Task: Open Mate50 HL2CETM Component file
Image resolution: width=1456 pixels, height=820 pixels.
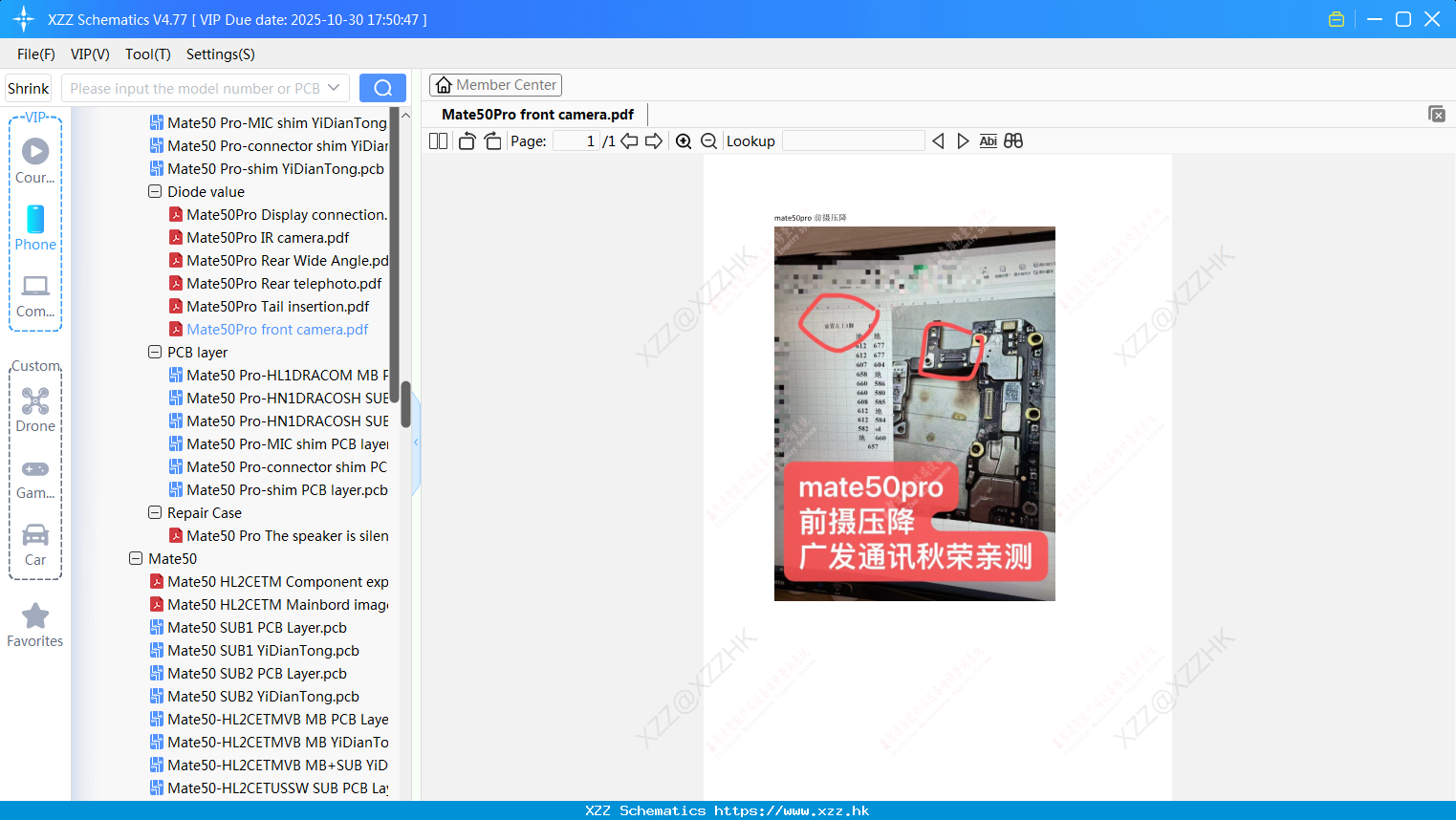Action: tap(277, 581)
